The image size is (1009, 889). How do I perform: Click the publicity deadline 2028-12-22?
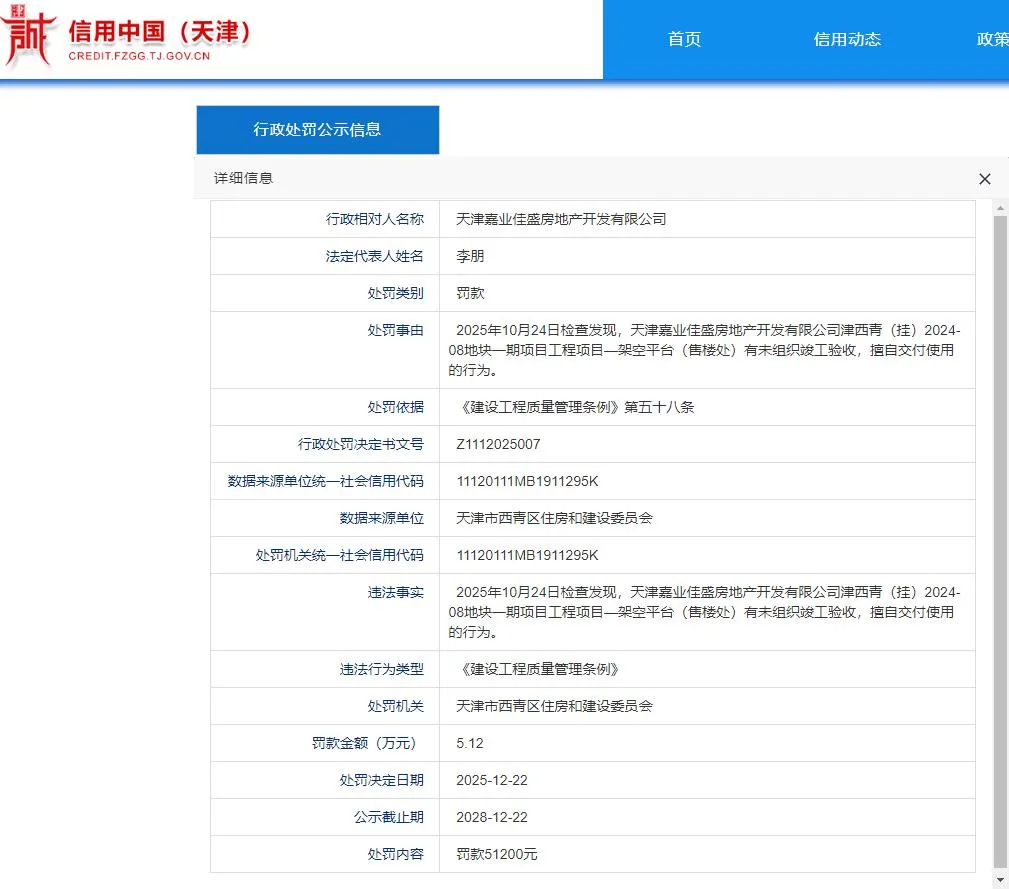pyautogui.click(x=492, y=817)
